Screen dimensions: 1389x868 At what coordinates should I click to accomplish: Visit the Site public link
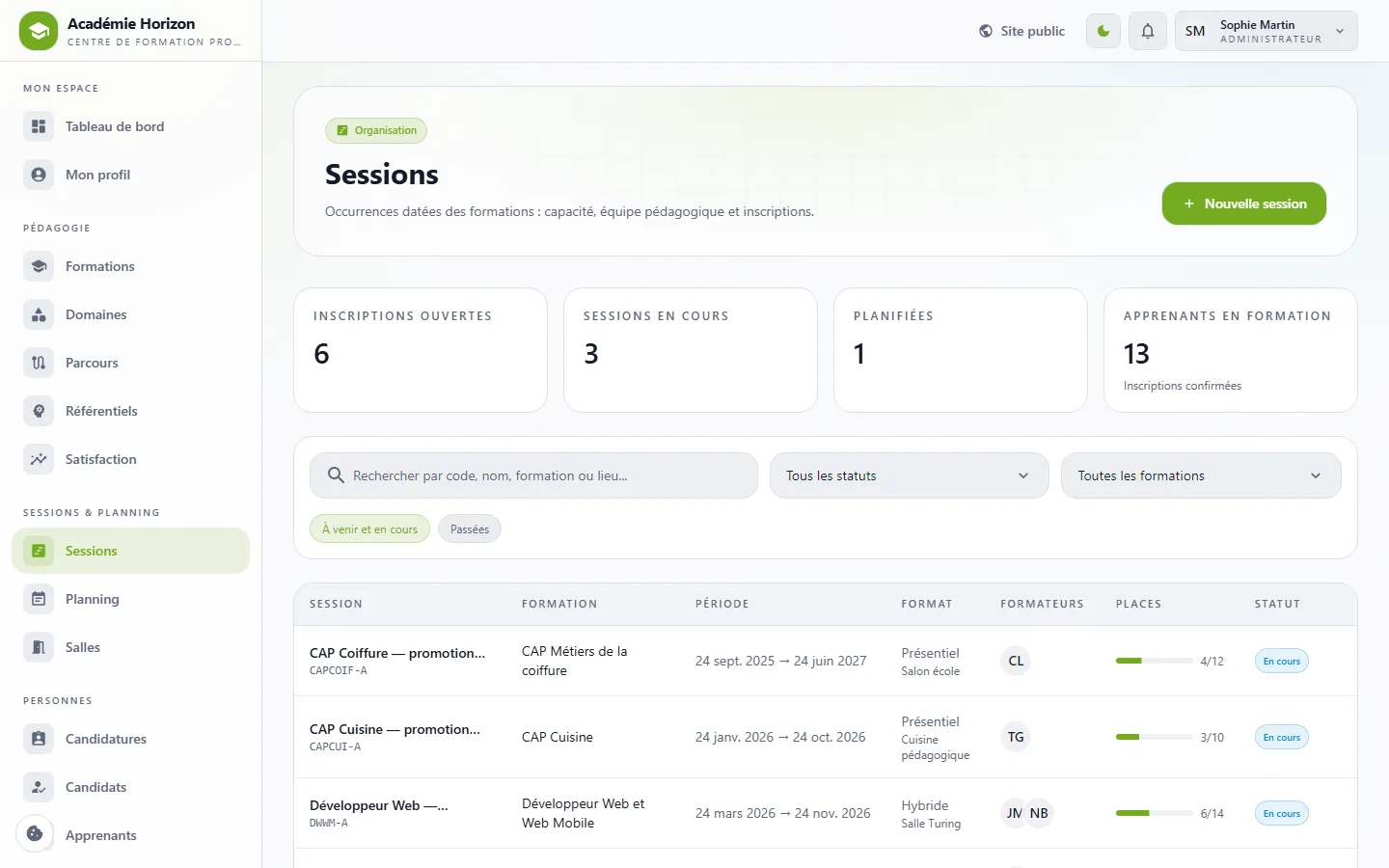[1022, 31]
